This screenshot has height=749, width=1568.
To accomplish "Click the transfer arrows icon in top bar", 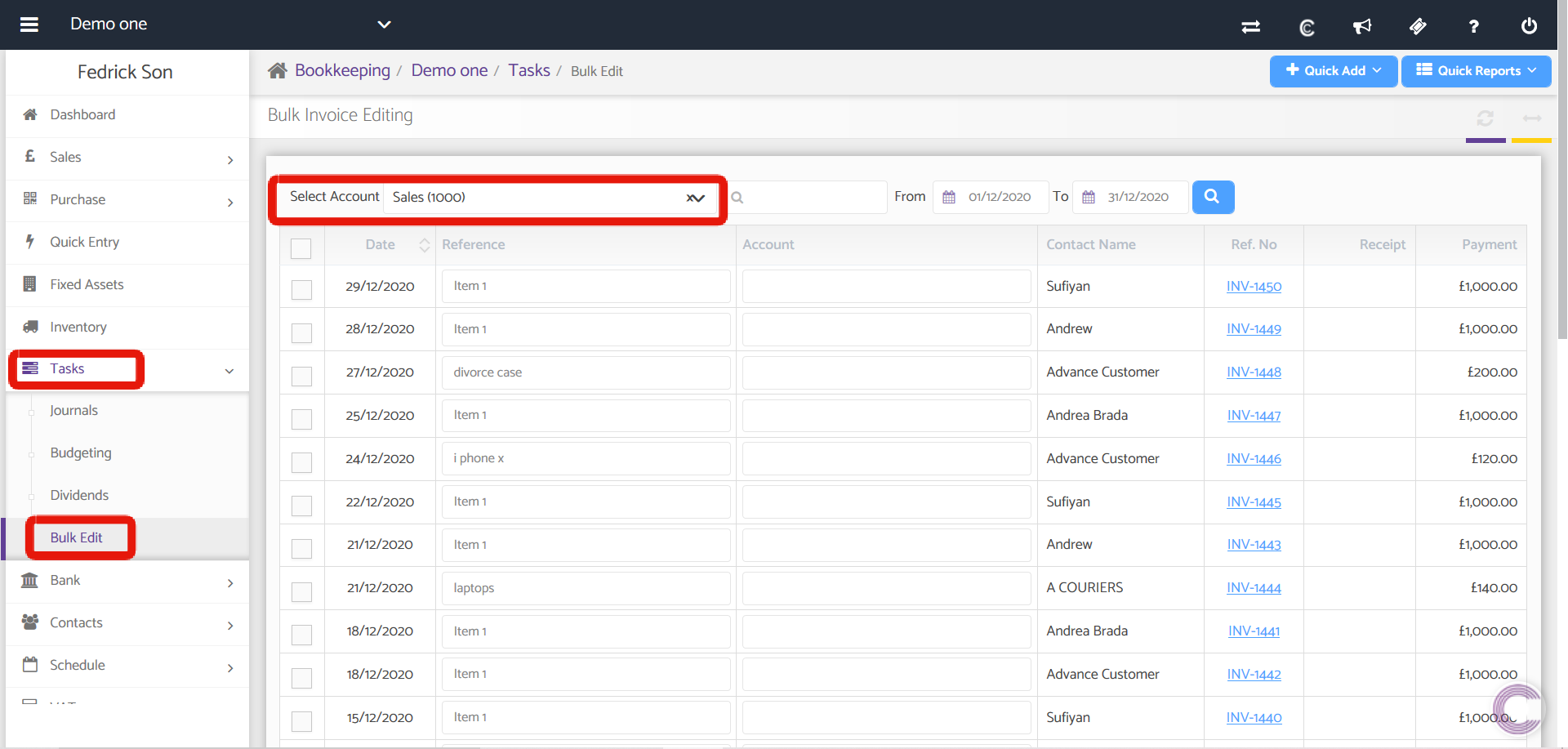I will point(1250,26).
